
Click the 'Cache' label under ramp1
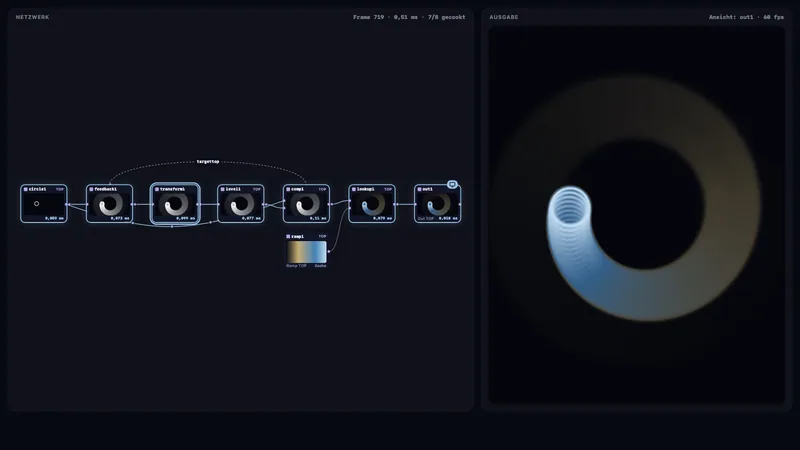point(320,266)
